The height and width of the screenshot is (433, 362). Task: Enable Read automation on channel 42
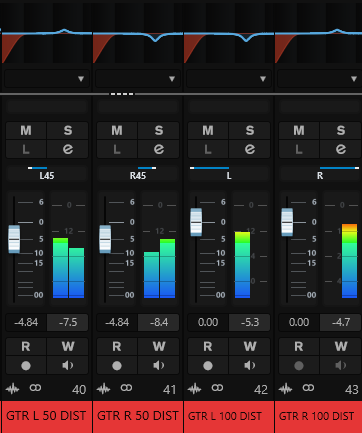(208, 347)
